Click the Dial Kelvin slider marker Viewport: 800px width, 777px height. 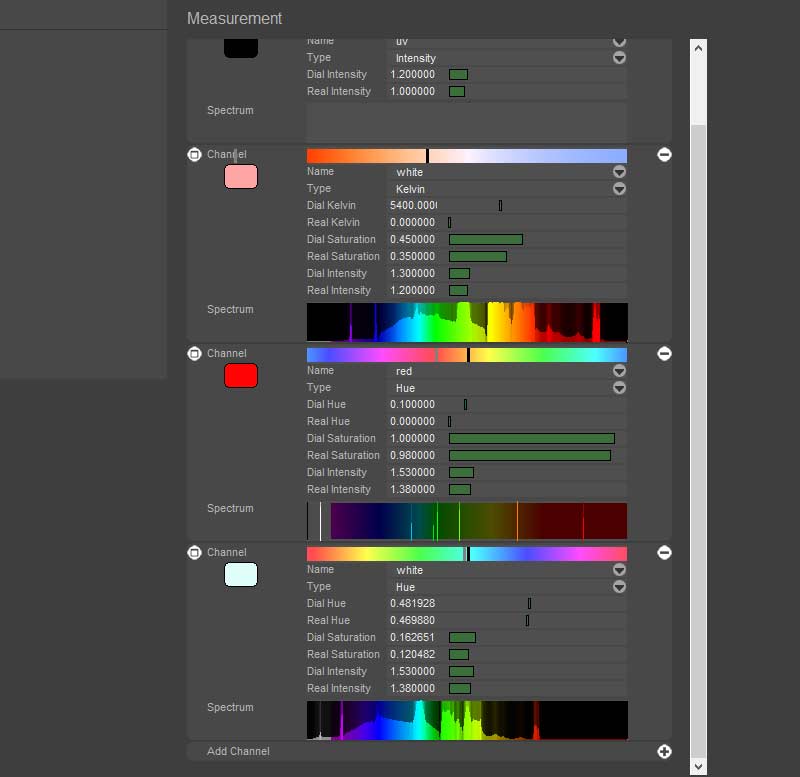tap(501, 205)
